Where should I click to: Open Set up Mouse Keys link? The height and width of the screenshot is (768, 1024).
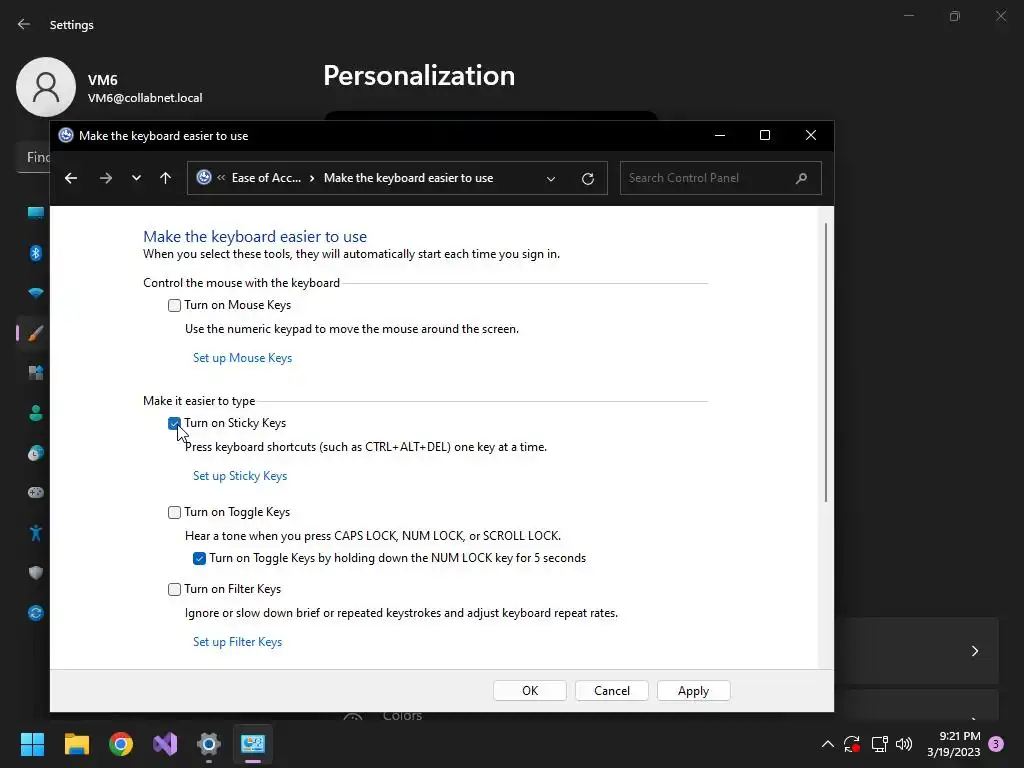[x=242, y=358]
